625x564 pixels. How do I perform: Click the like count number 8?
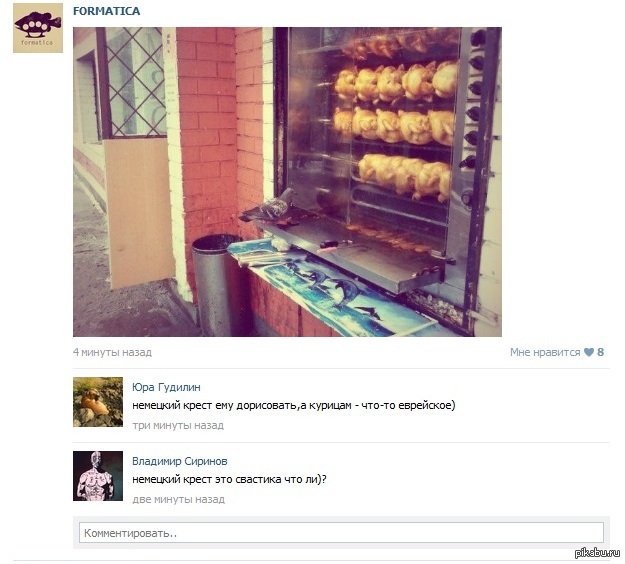click(x=600, y=352)
